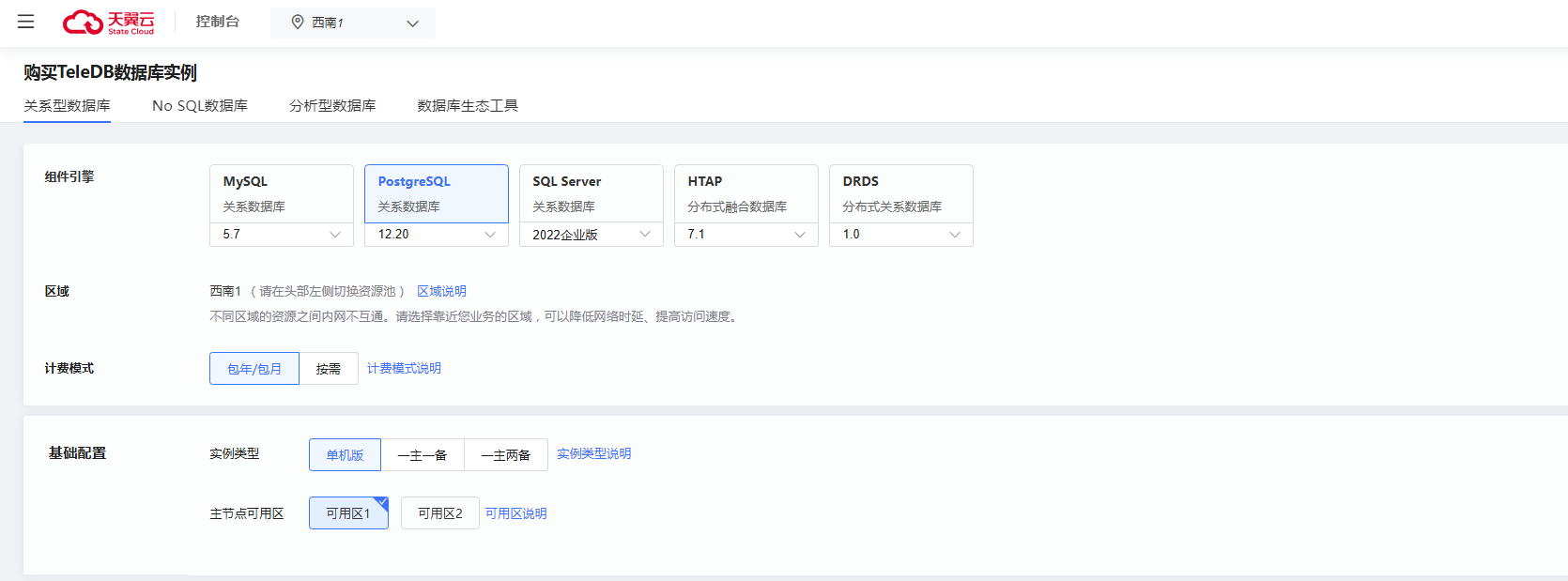Click the 购买TeleDB数据库实例 page title
The image size is (1568, 581).
pyautogui.click(x=111, y=72)
